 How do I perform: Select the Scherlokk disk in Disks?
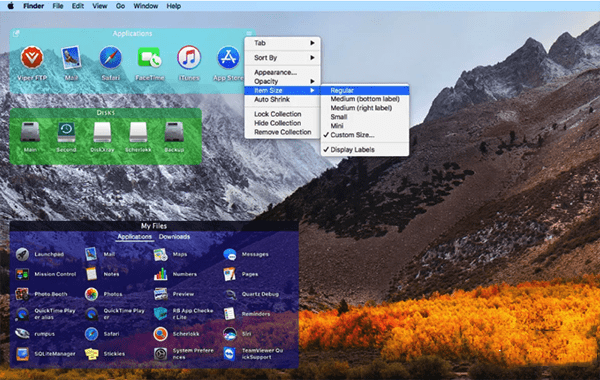coord(138,132)
